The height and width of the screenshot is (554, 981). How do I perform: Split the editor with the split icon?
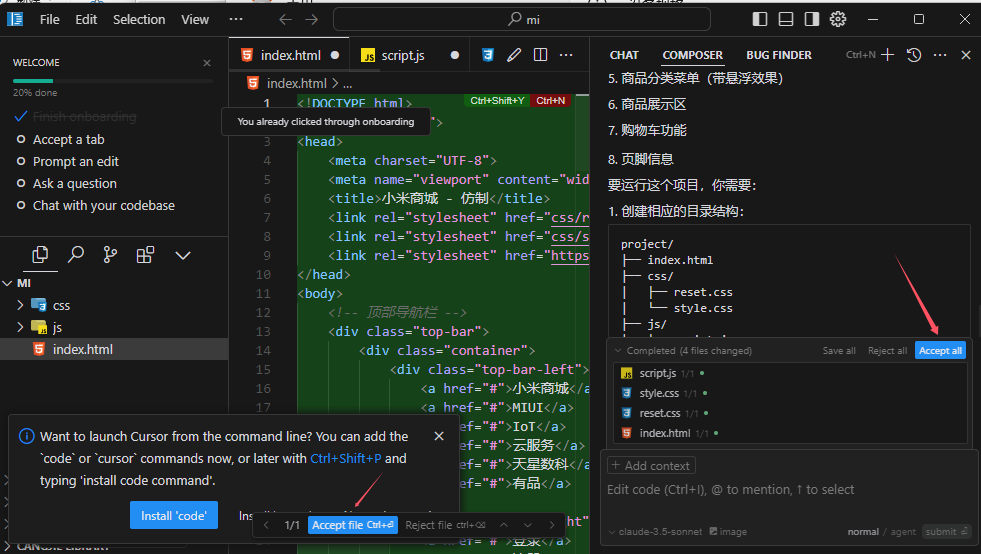541,55
